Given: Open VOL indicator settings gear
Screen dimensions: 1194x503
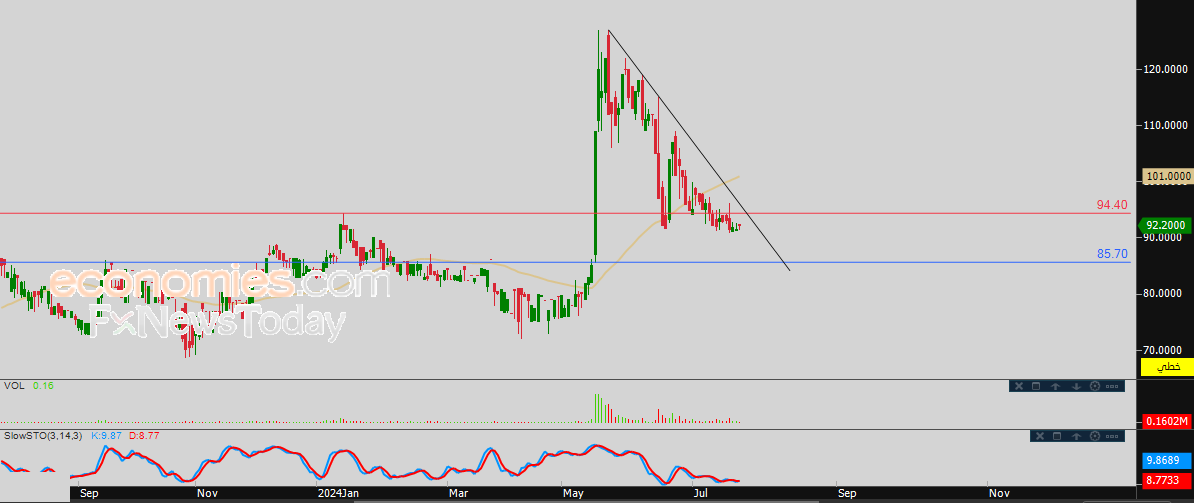Looking at the screenshot, I should tap(1095, 386).
